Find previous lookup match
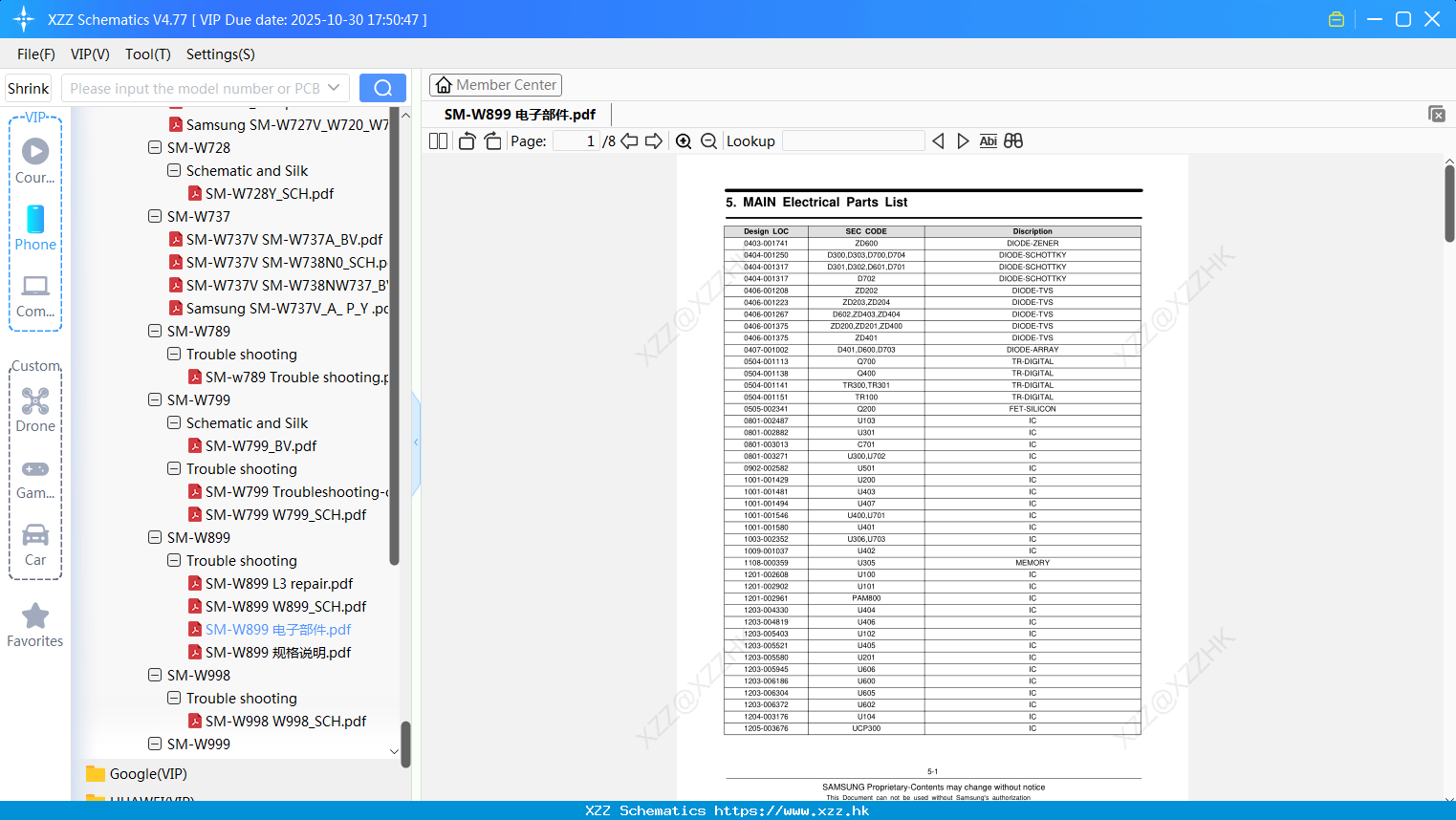This screenshot has height=820, width=1456. (x=938, y=140)
